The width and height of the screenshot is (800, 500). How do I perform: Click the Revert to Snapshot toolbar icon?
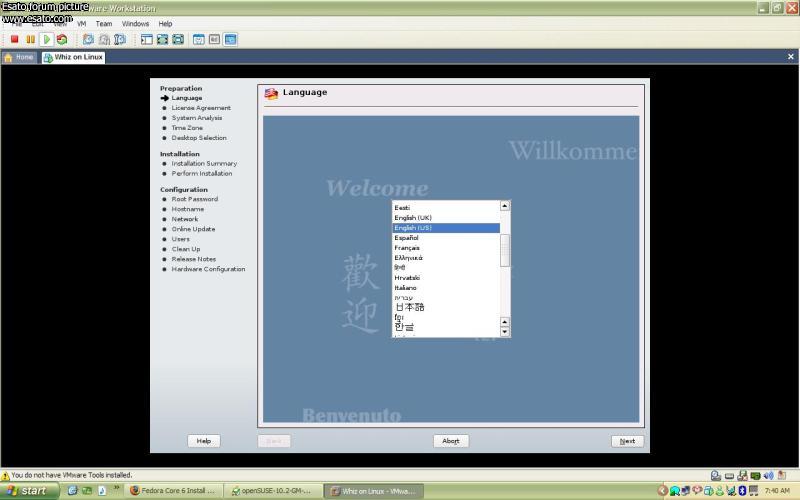click(104, 39)
